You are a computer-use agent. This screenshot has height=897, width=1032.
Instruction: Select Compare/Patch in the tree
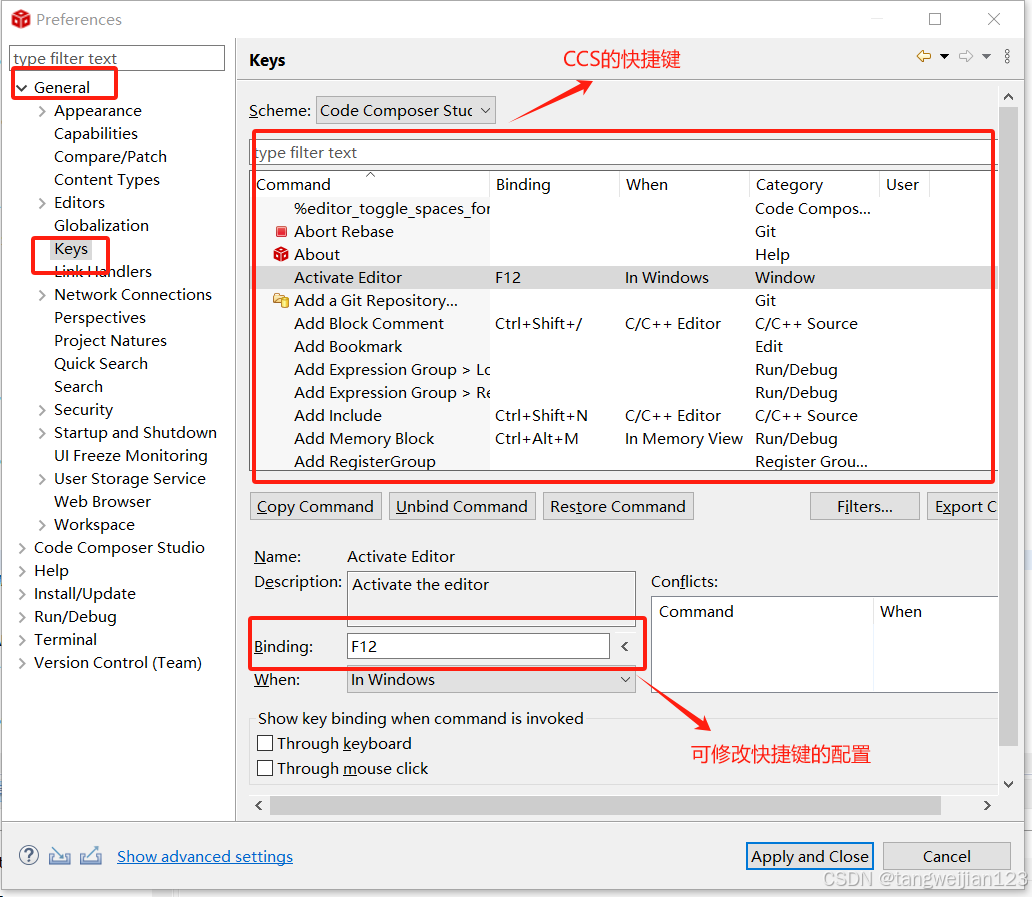pos(110,157)
